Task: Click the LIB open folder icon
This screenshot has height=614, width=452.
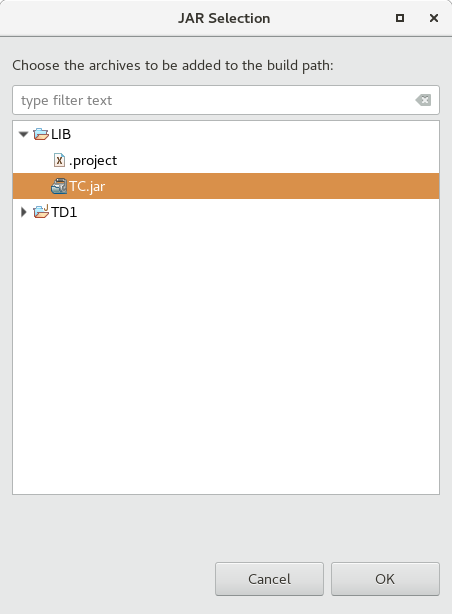Action: coord(41,134)
